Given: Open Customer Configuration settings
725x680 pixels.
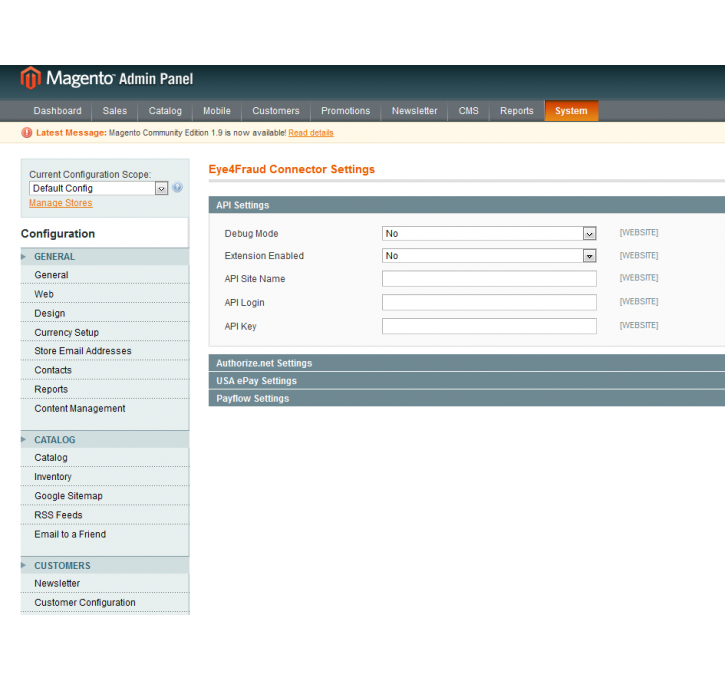Looking at the screenshot, I should click(x=105, y=603).
